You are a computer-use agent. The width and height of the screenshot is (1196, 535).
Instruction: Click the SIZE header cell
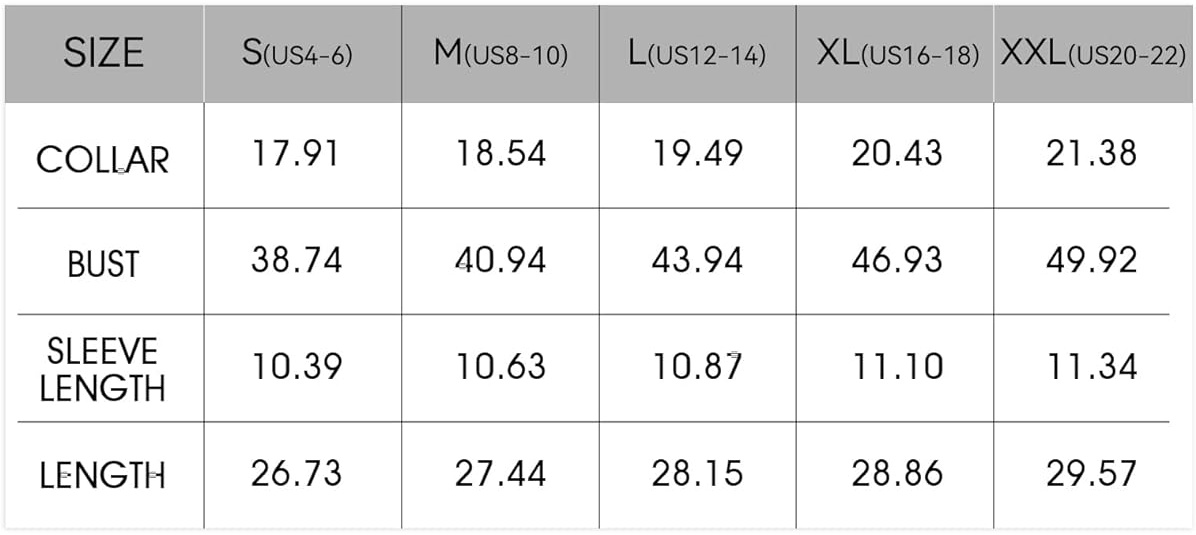[104, 53]
